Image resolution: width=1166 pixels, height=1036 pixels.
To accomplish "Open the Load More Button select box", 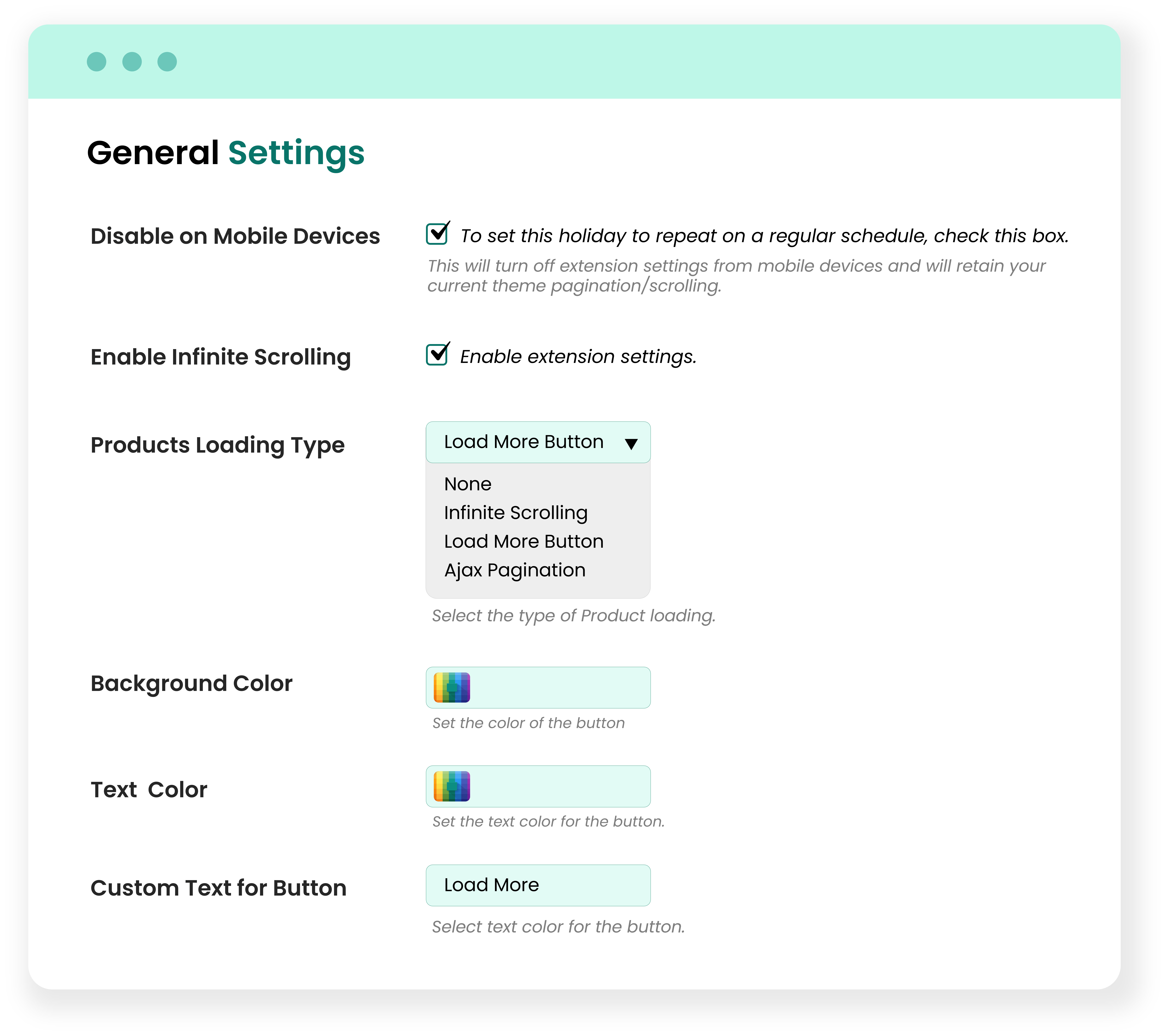I will (524, 442).
